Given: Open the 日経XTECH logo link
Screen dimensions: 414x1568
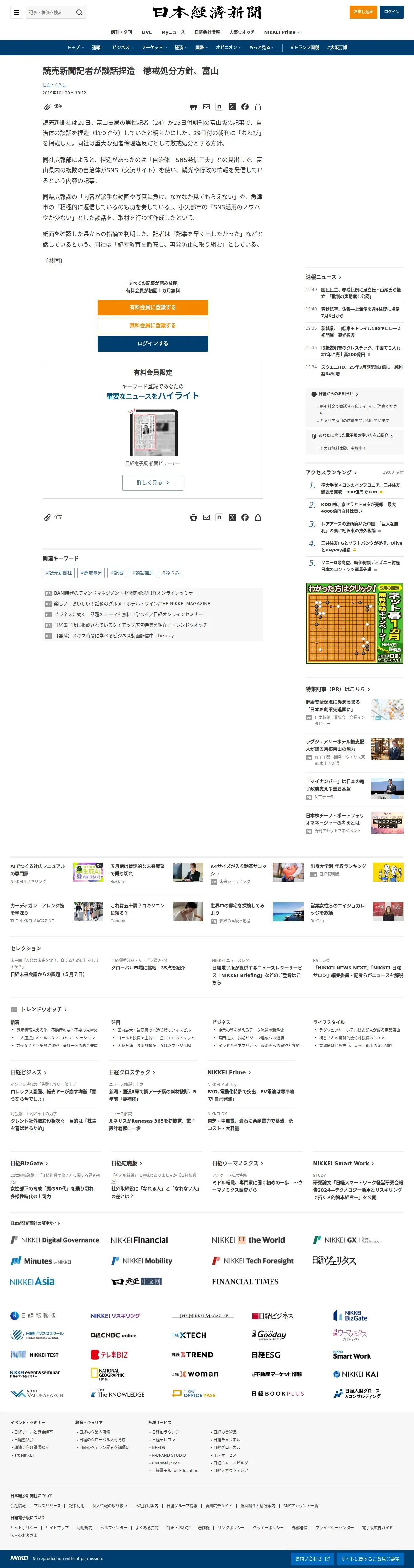Looking at the screenshot, I should (x=189, y=1335).
